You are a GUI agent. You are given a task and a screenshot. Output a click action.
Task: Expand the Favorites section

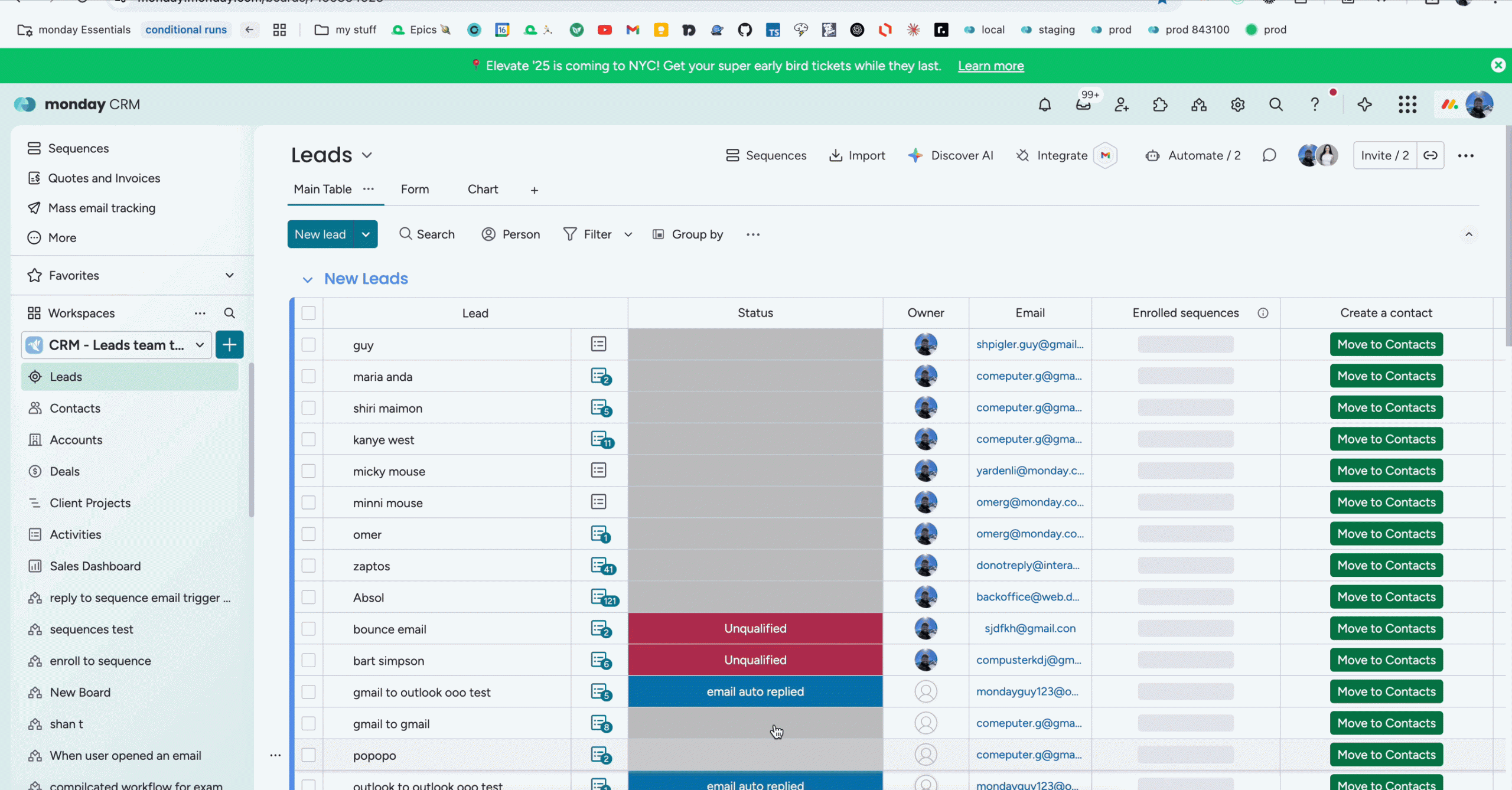click(x=229, y=275)
